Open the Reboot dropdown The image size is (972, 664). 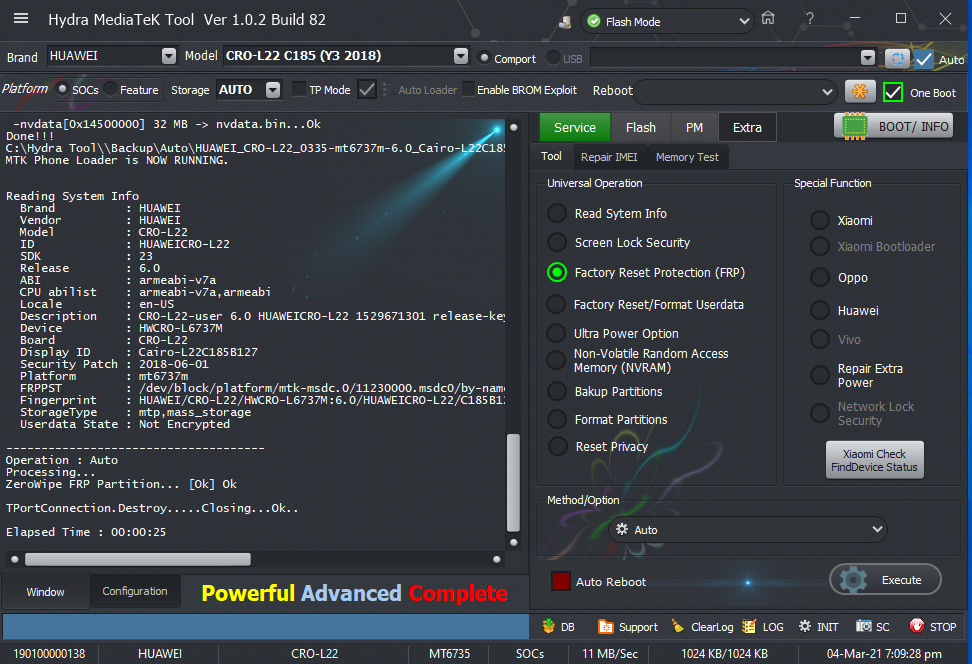point(735,92)
